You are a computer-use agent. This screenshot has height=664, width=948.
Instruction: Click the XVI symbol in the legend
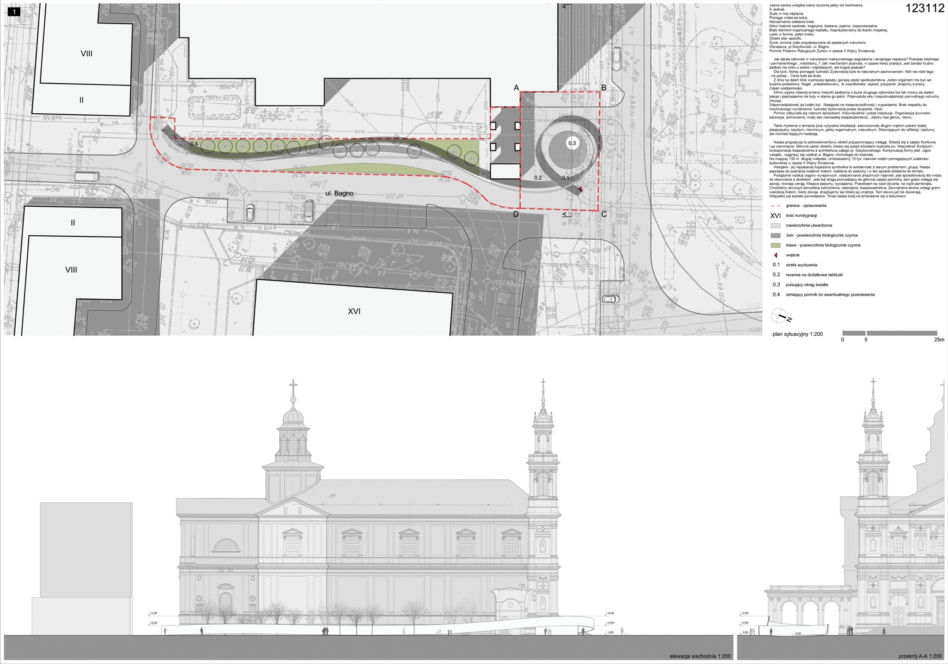tap(776, 216)
